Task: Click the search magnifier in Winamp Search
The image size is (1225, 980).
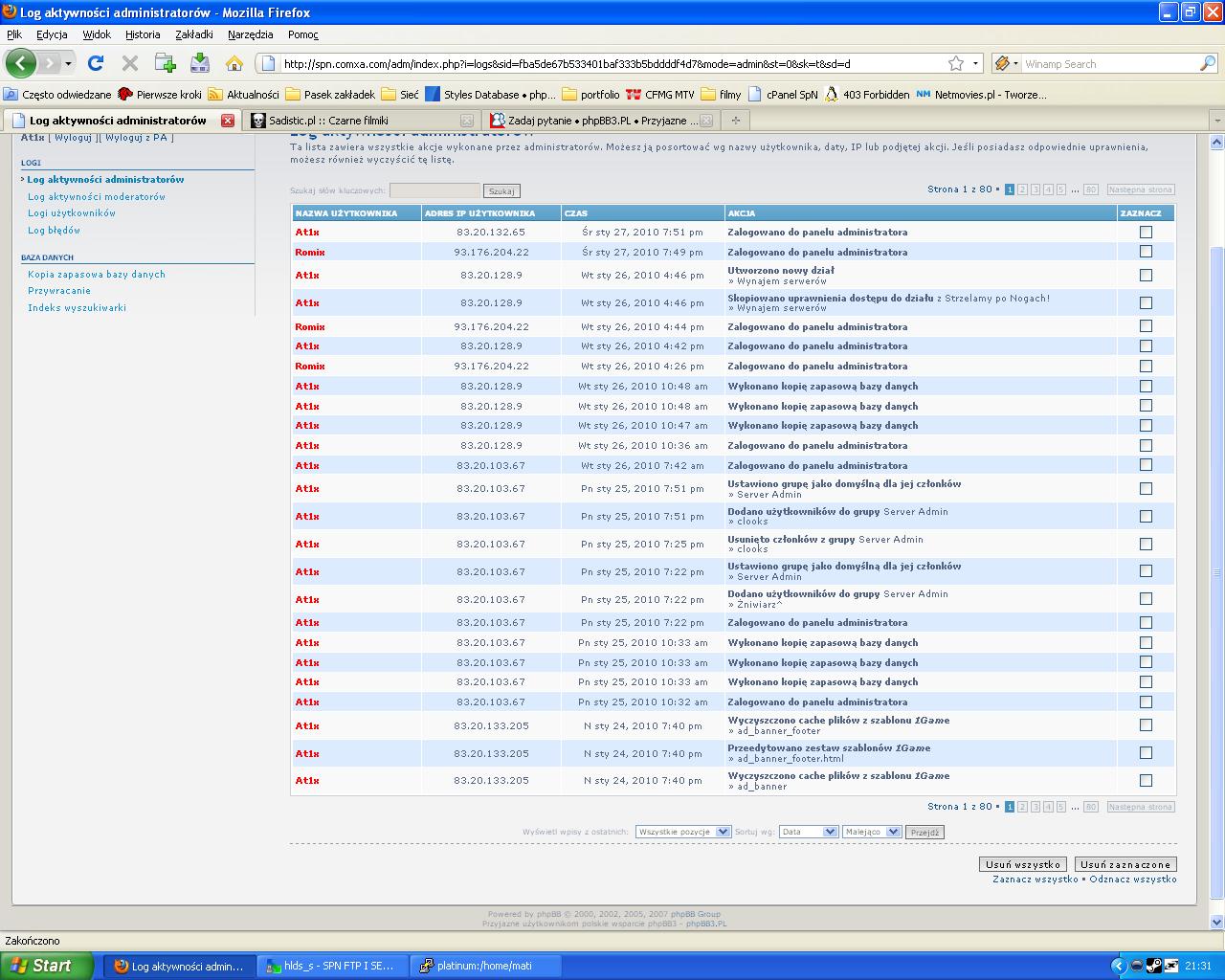Action: (x=1208, y=64)
